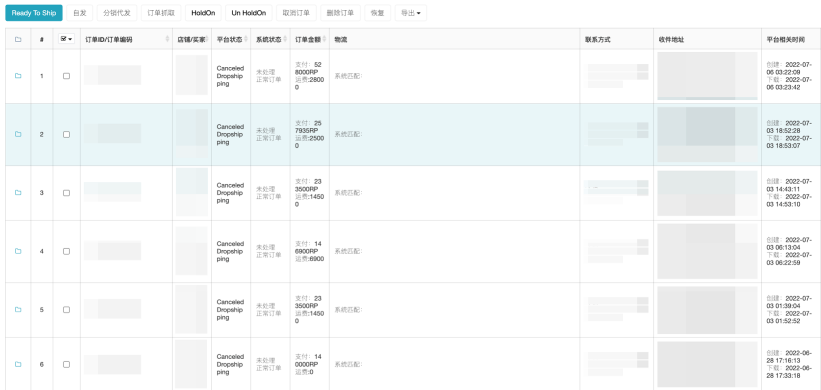Click row number 5 cell
The height and width of the screenshot is (390, 821).
[42, 309]
